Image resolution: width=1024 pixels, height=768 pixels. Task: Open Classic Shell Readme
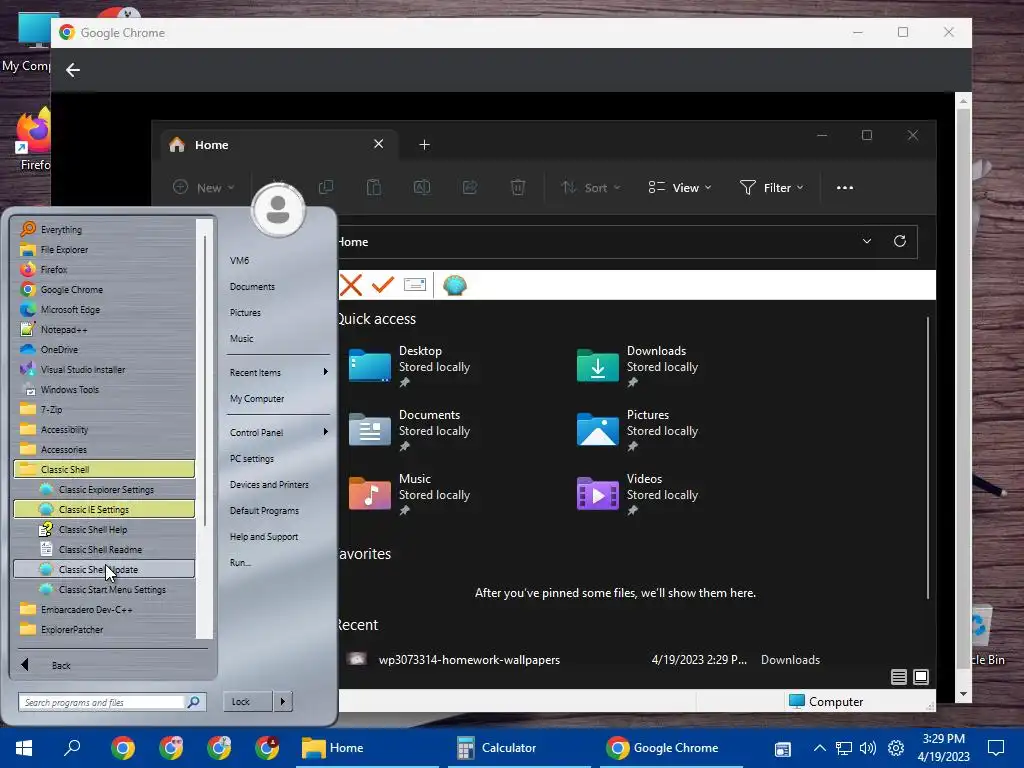click(104, 549)
